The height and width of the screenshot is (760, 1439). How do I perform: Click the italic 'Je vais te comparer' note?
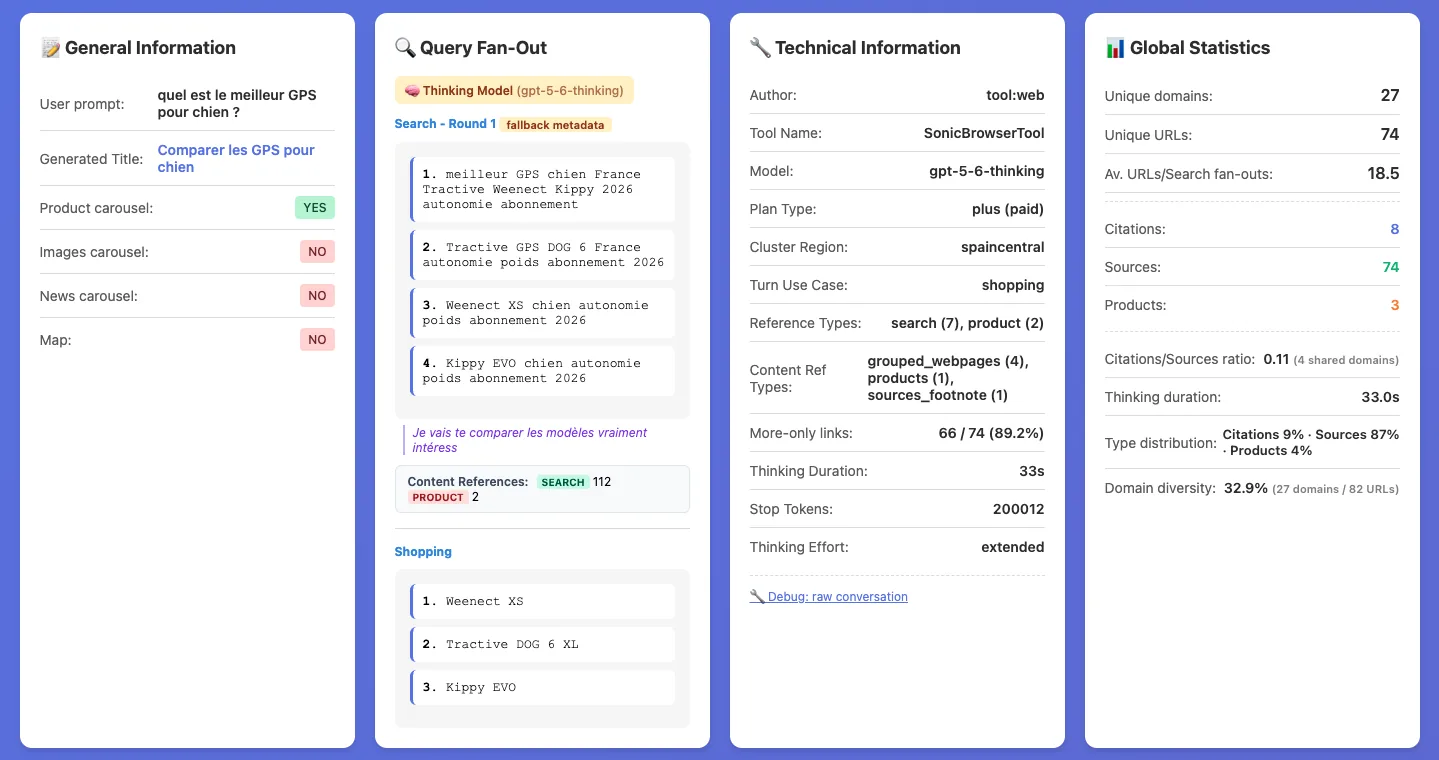pyautogui.click(x=530, y=440)
